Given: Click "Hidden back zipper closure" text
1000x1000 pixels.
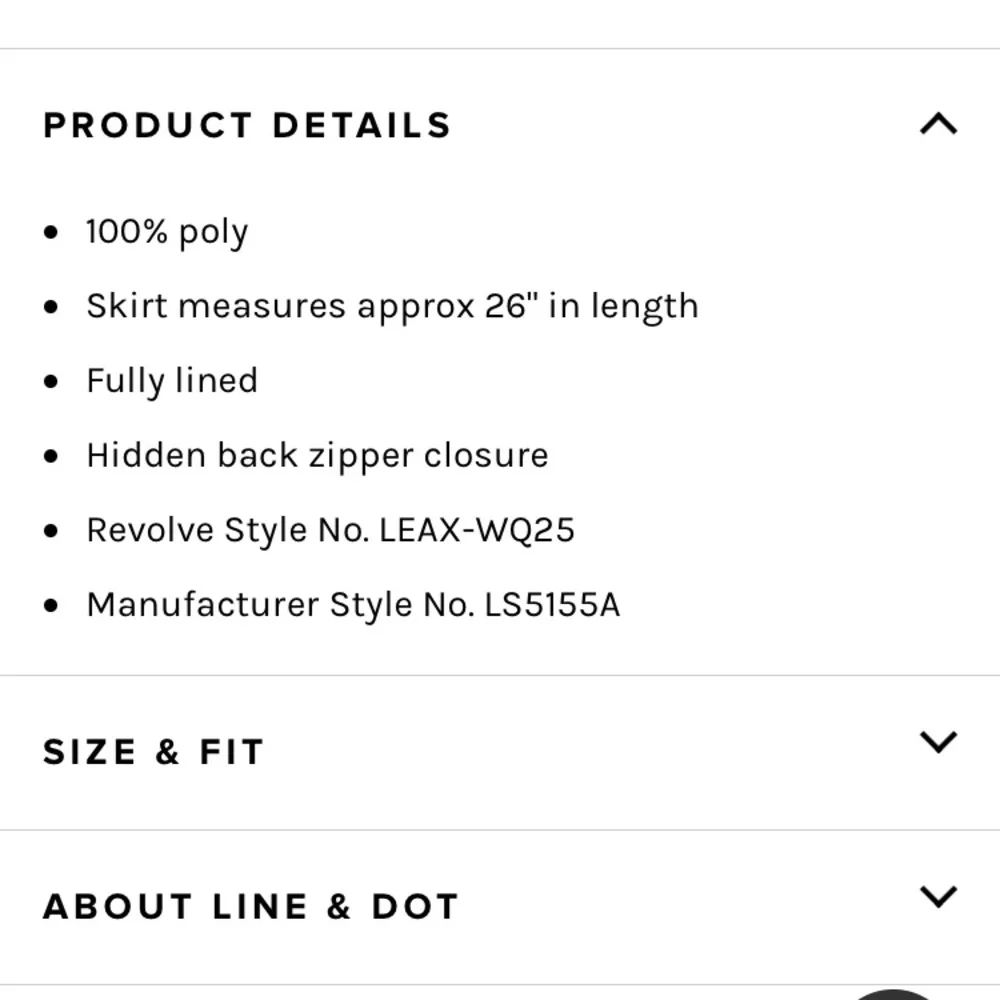Looking at the screenshot, I should coord(317,456).
